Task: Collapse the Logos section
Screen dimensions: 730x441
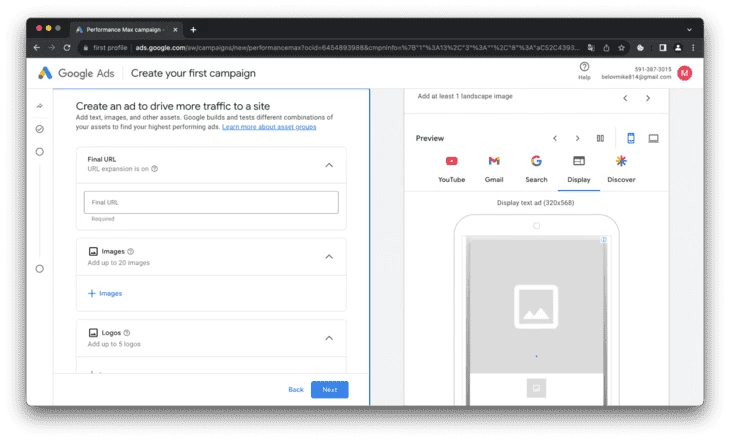Action: tap(329, 338)
